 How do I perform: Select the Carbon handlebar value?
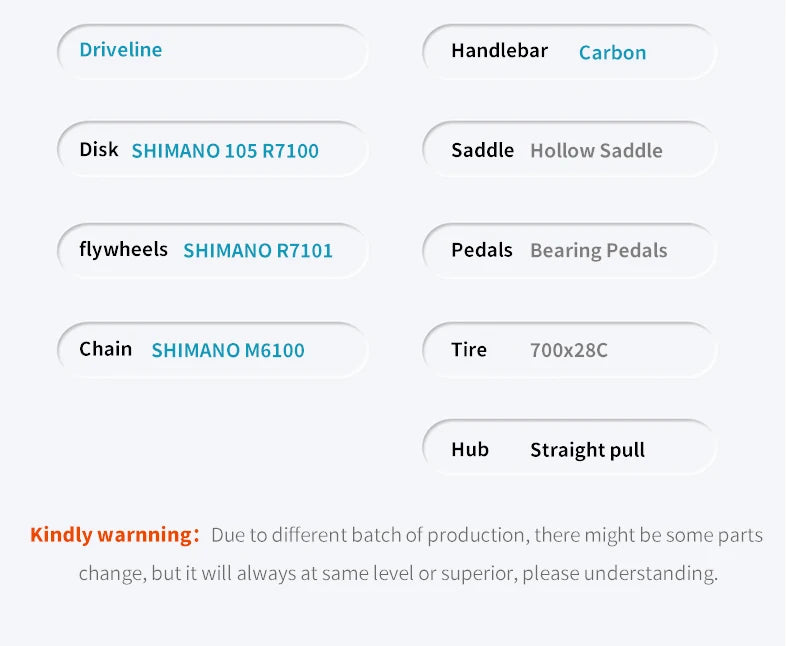[x=612, y=53]
